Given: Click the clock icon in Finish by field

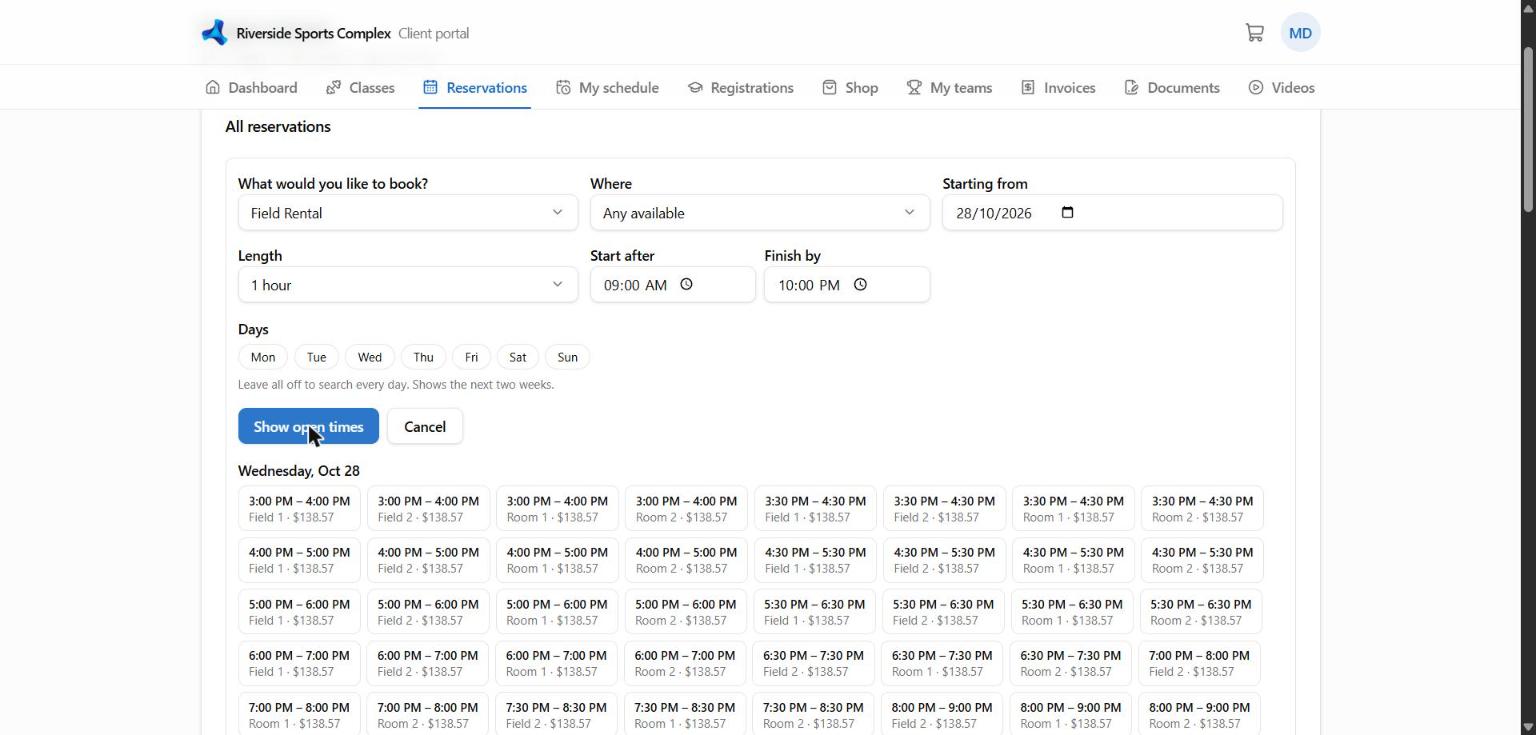Looking at the screenshot, I should [x=860, y=284].
